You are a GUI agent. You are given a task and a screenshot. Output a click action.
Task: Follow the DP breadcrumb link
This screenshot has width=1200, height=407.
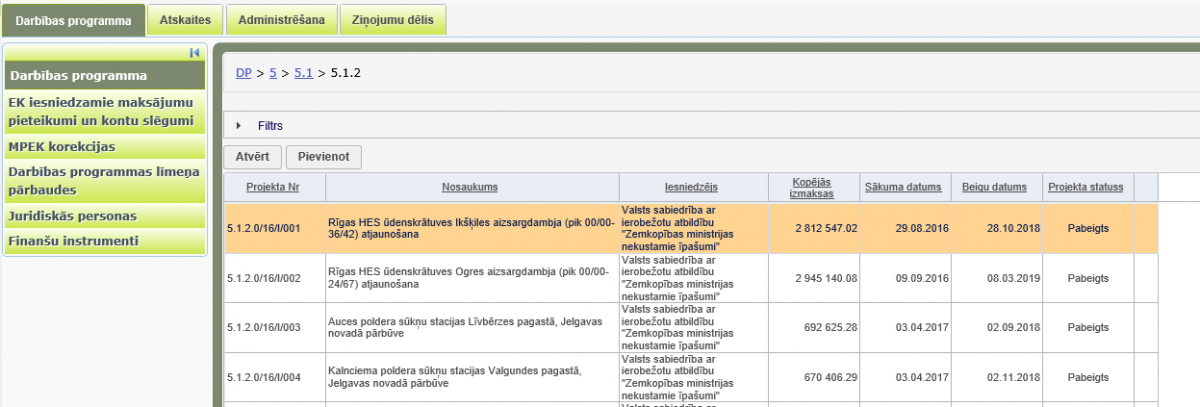click(x=243, y=73)
